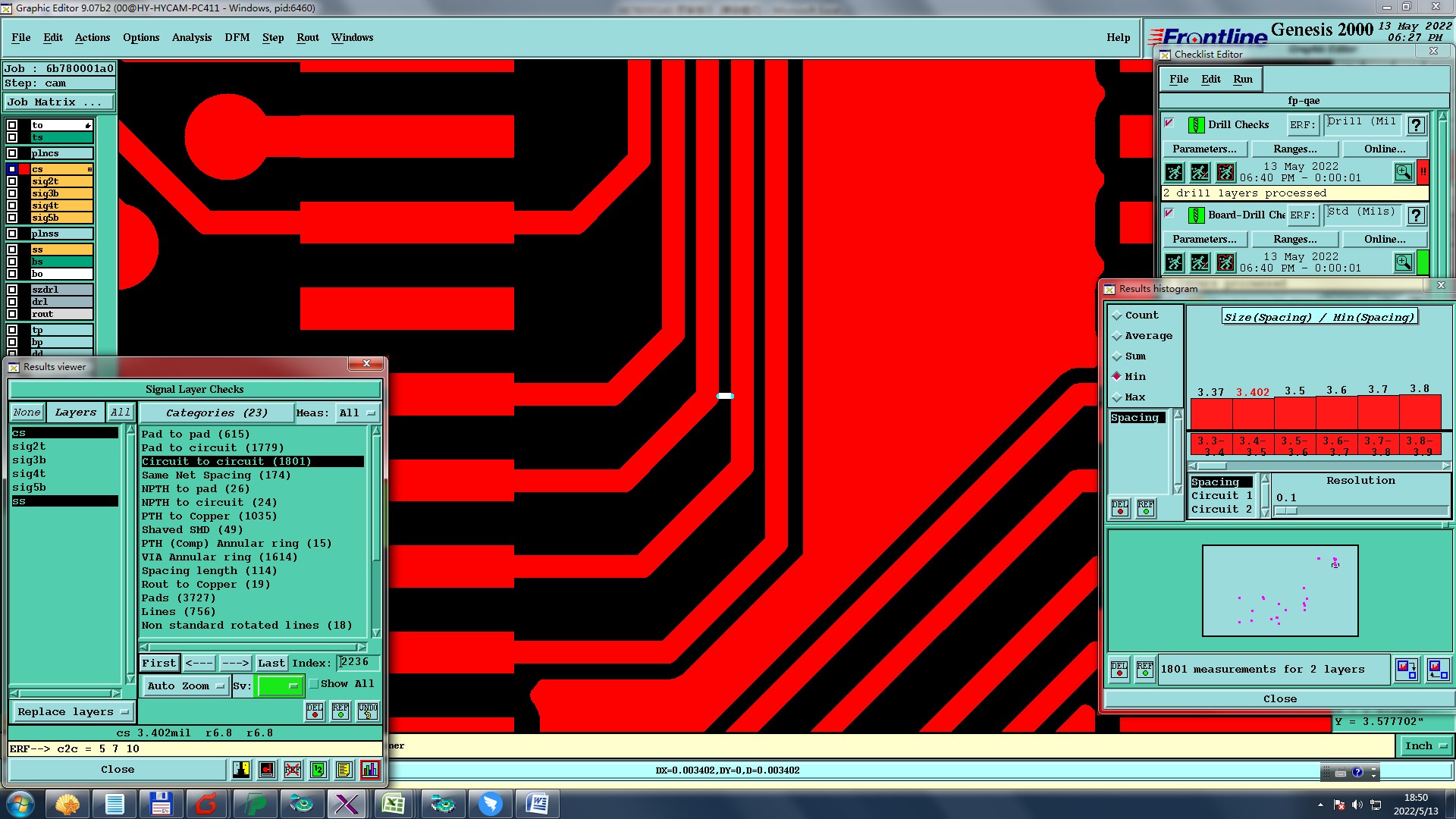This screenshot has height=819, width=1456.
Task: Open the Meas All dropdown
Action: coord(357,413)
